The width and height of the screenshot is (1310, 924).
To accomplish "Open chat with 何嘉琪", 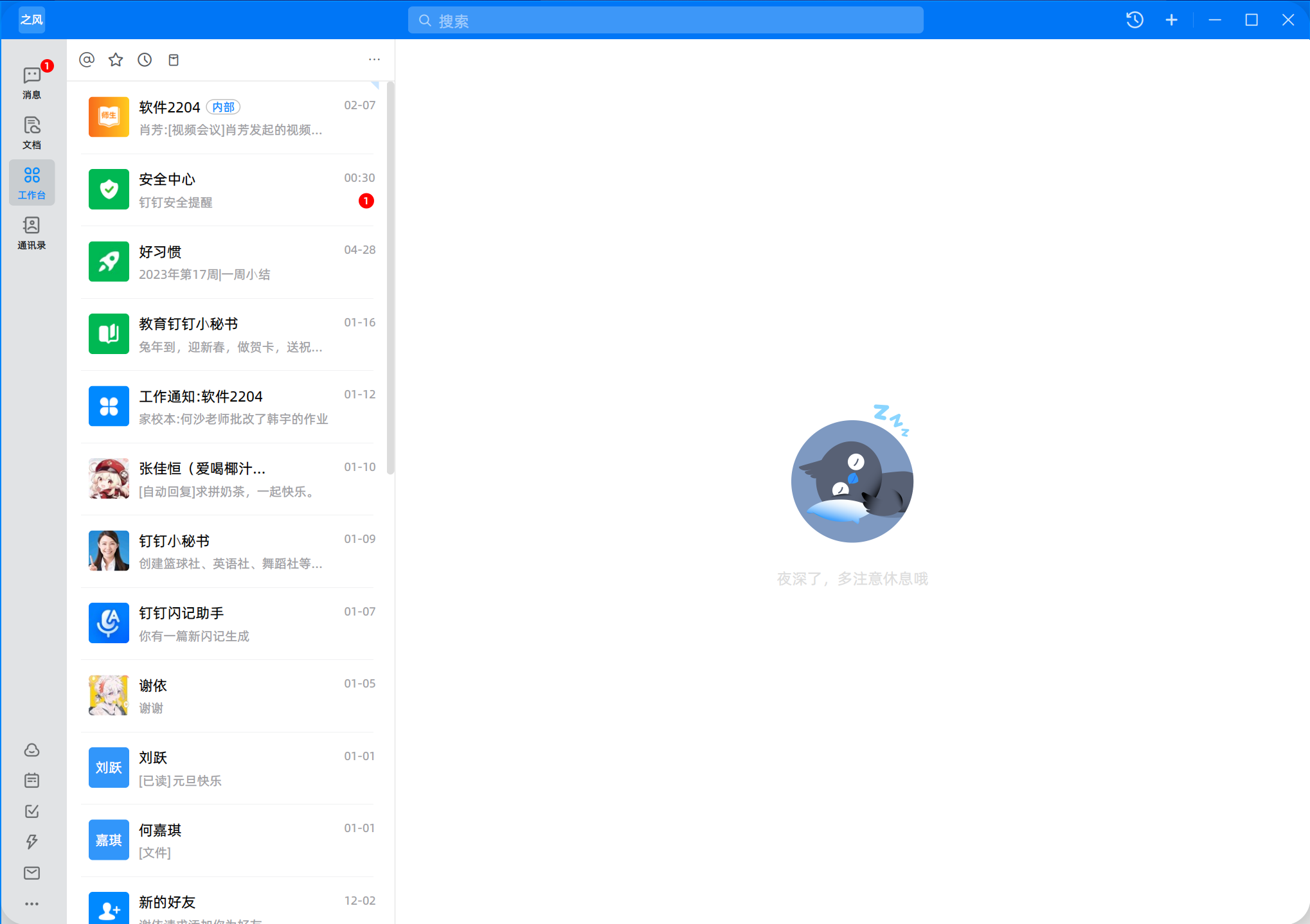I will (x=228, y=840).
